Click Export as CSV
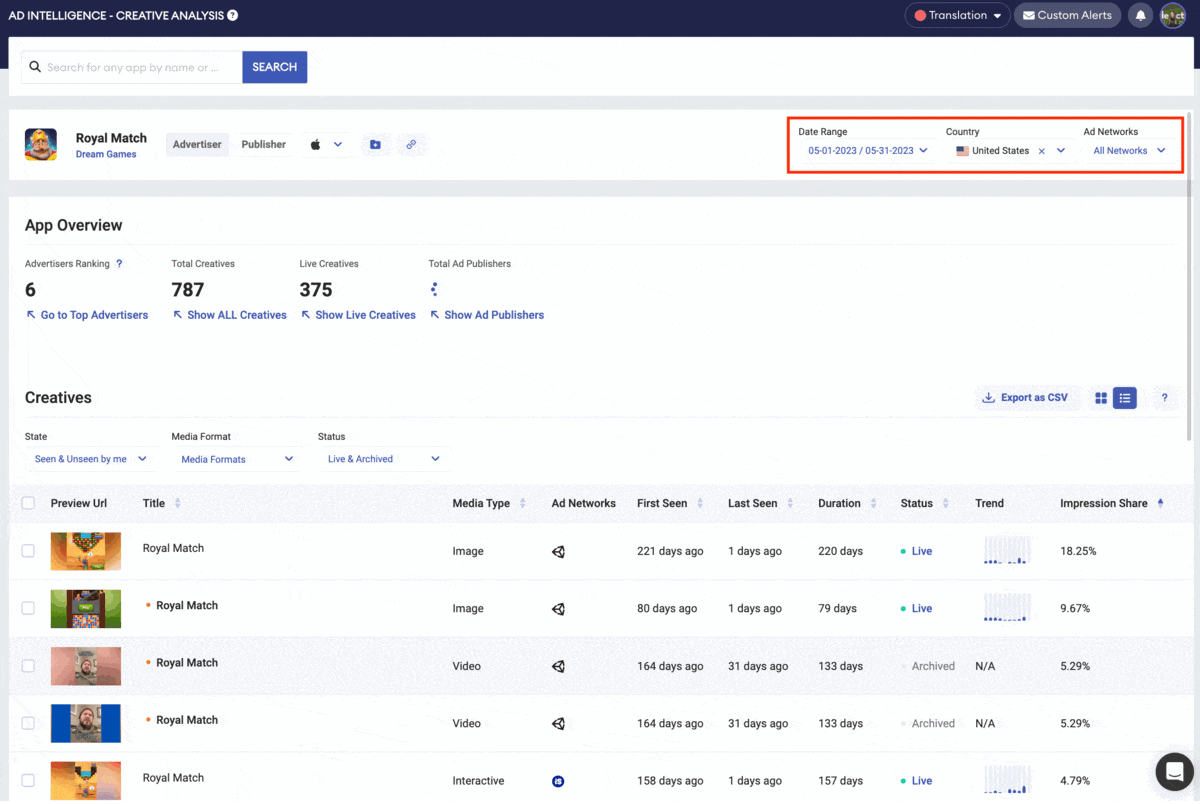 click(x=1026, y=398)
